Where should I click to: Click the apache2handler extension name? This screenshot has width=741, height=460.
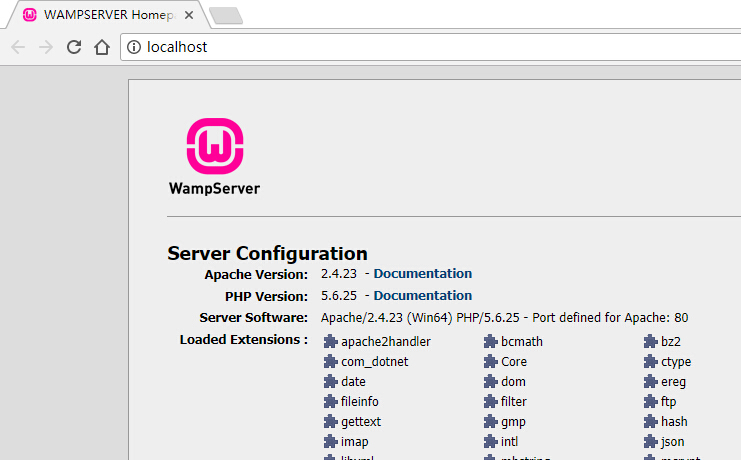click(x=386, y=342)
